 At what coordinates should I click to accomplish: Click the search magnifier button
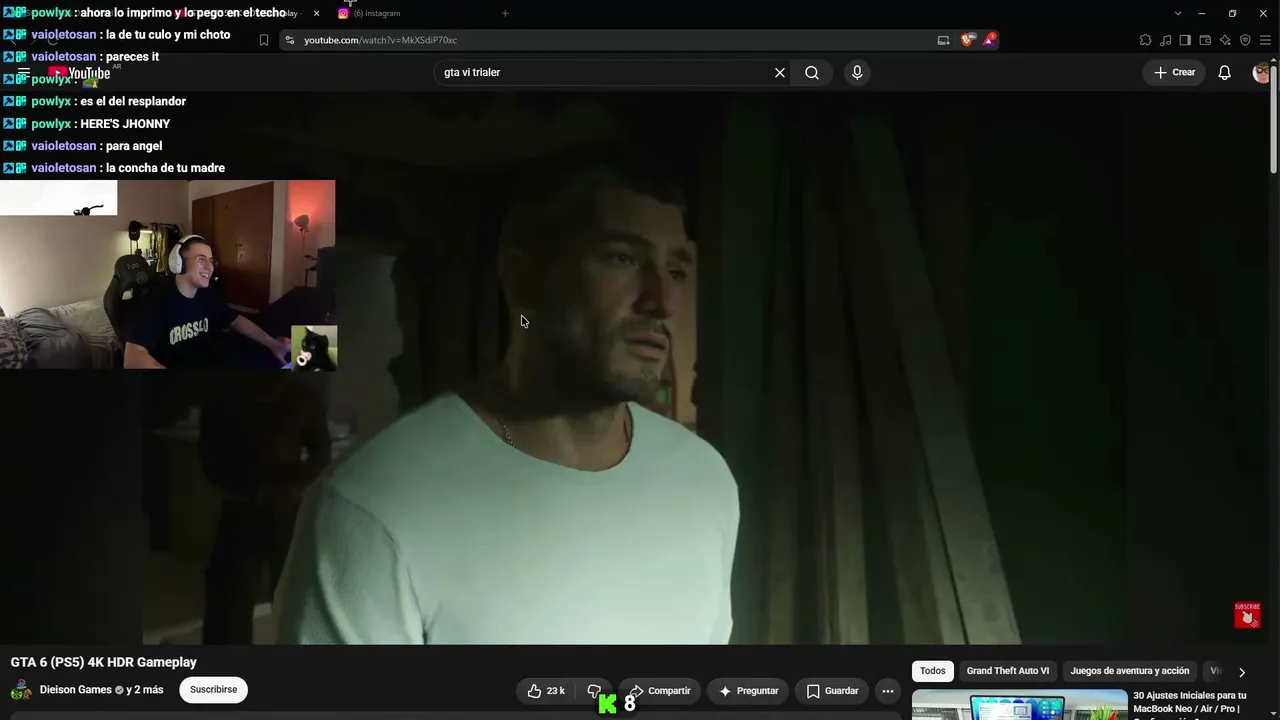coord(812,72)
